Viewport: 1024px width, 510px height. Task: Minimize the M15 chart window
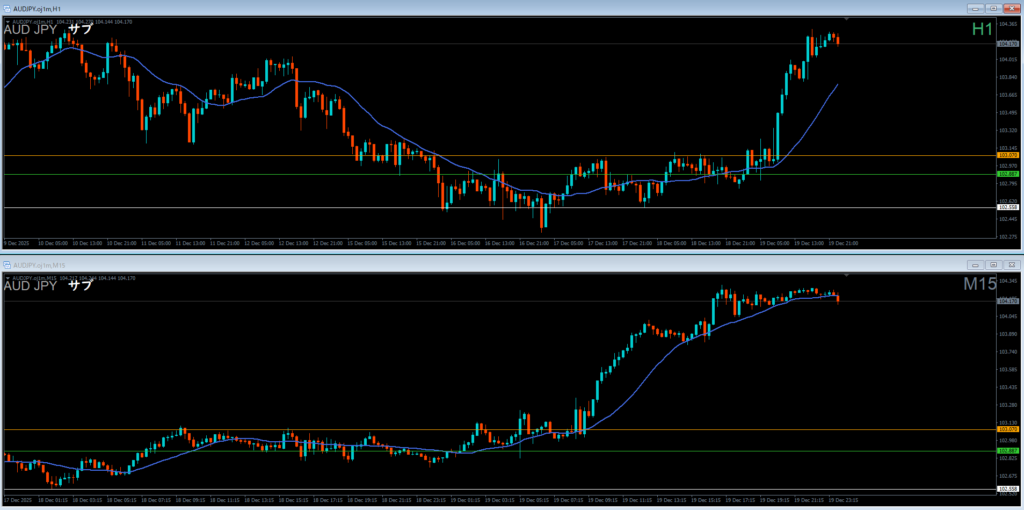[976, 265]
